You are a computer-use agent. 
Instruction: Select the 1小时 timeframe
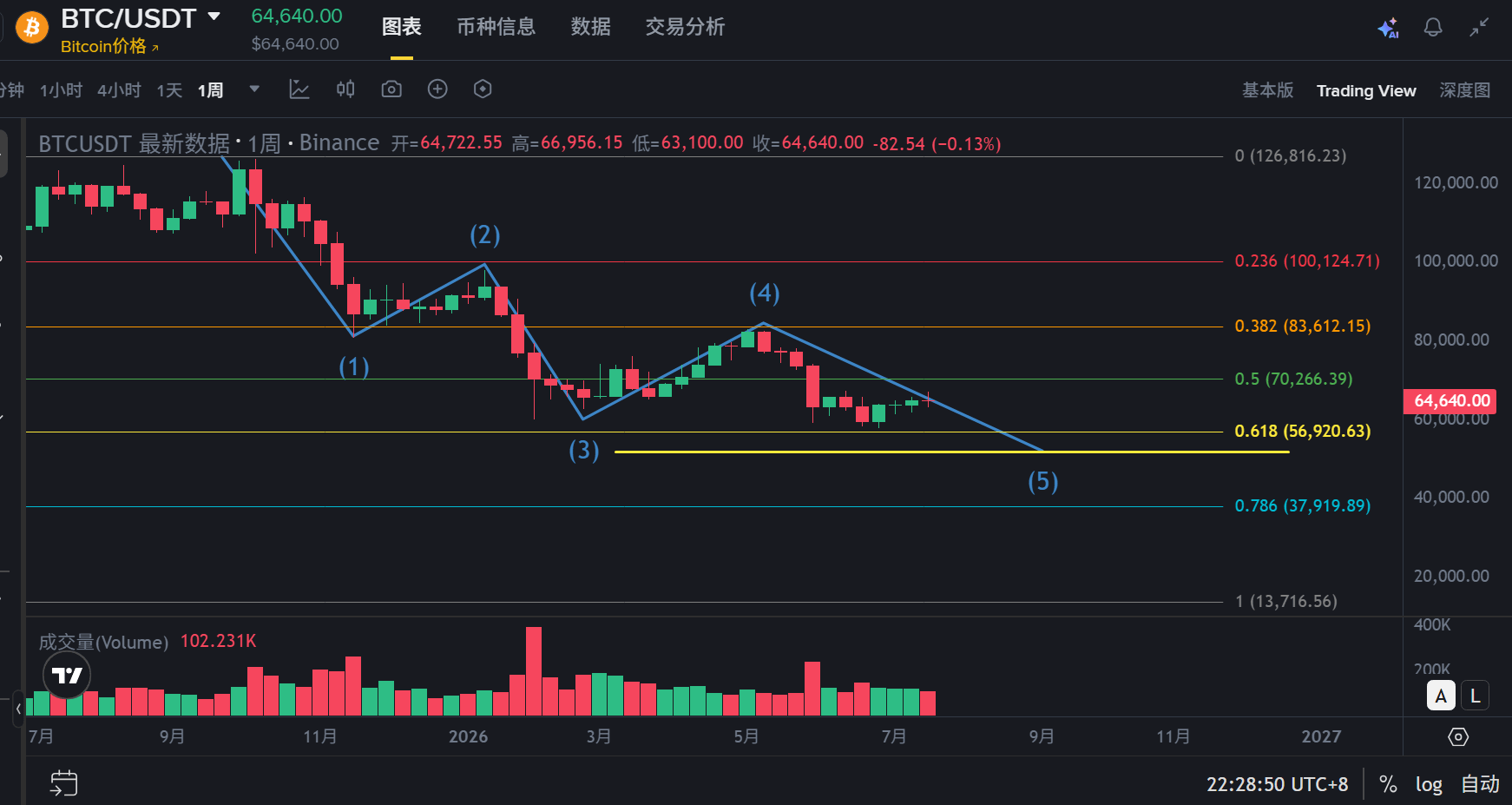(x=61, y=90)
